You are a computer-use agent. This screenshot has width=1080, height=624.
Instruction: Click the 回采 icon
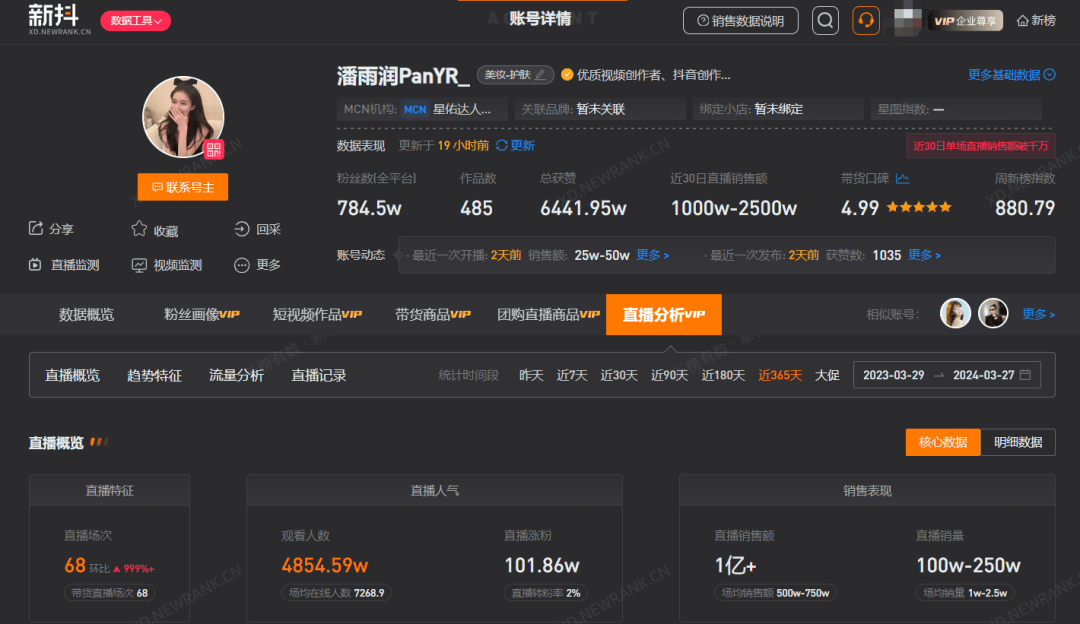pyautogui.click(x=242, y=229)
